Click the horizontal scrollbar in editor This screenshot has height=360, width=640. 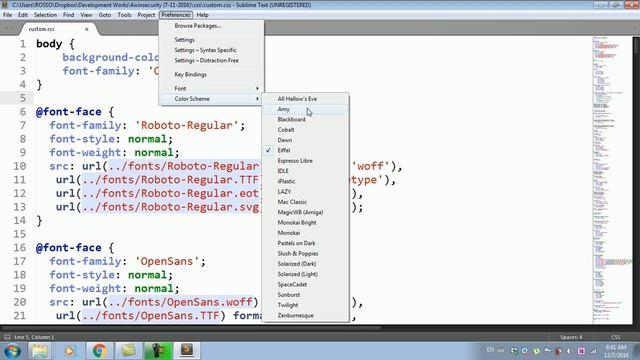(192, 327)
